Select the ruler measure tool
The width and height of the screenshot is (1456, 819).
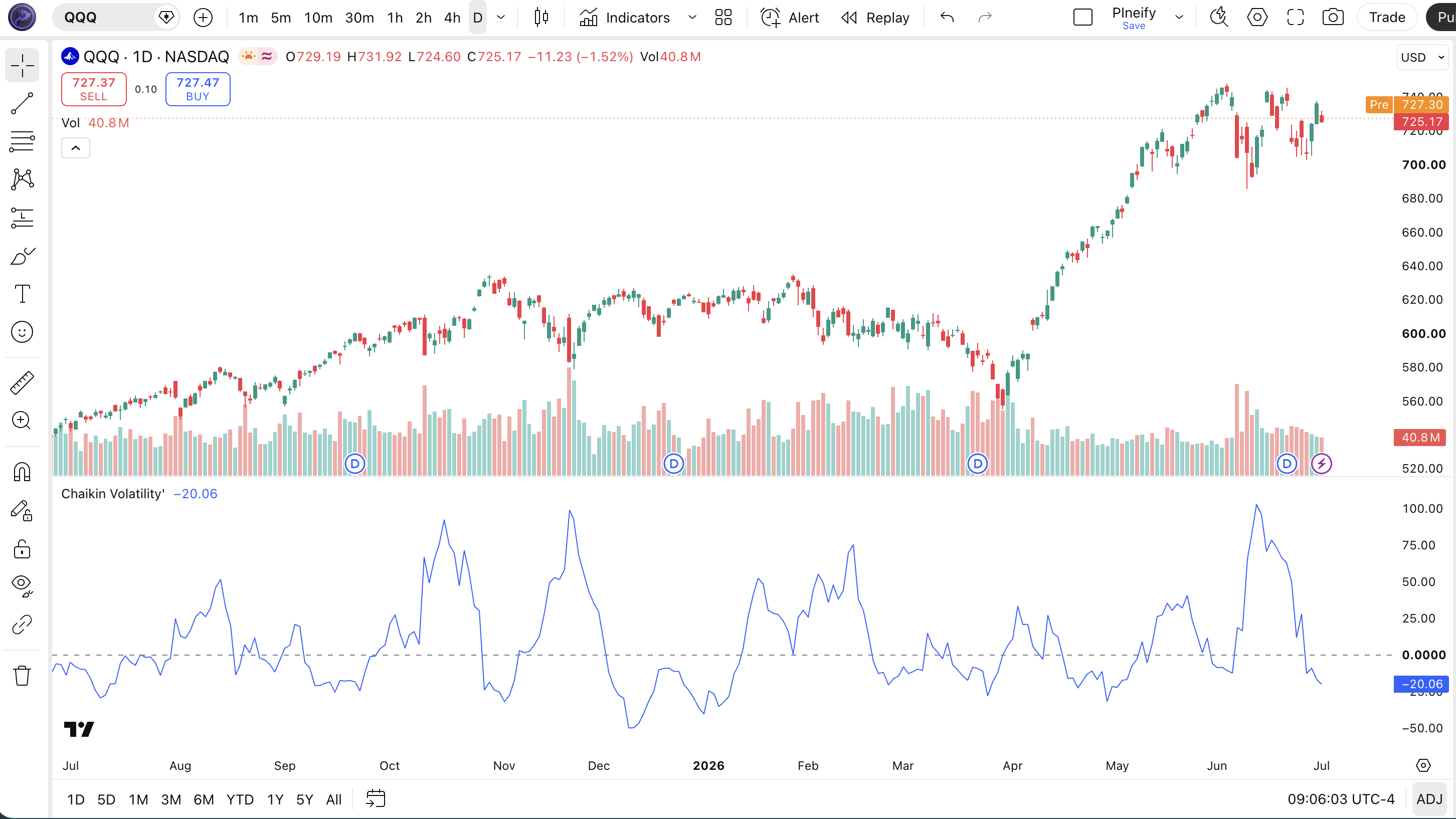pos(22,382)
